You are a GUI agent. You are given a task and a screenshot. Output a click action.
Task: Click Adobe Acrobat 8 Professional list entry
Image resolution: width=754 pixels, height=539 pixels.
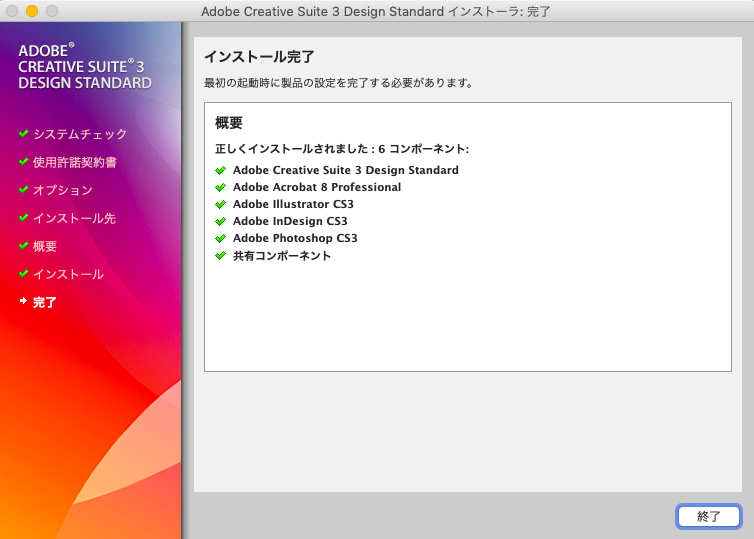[317, 187]
